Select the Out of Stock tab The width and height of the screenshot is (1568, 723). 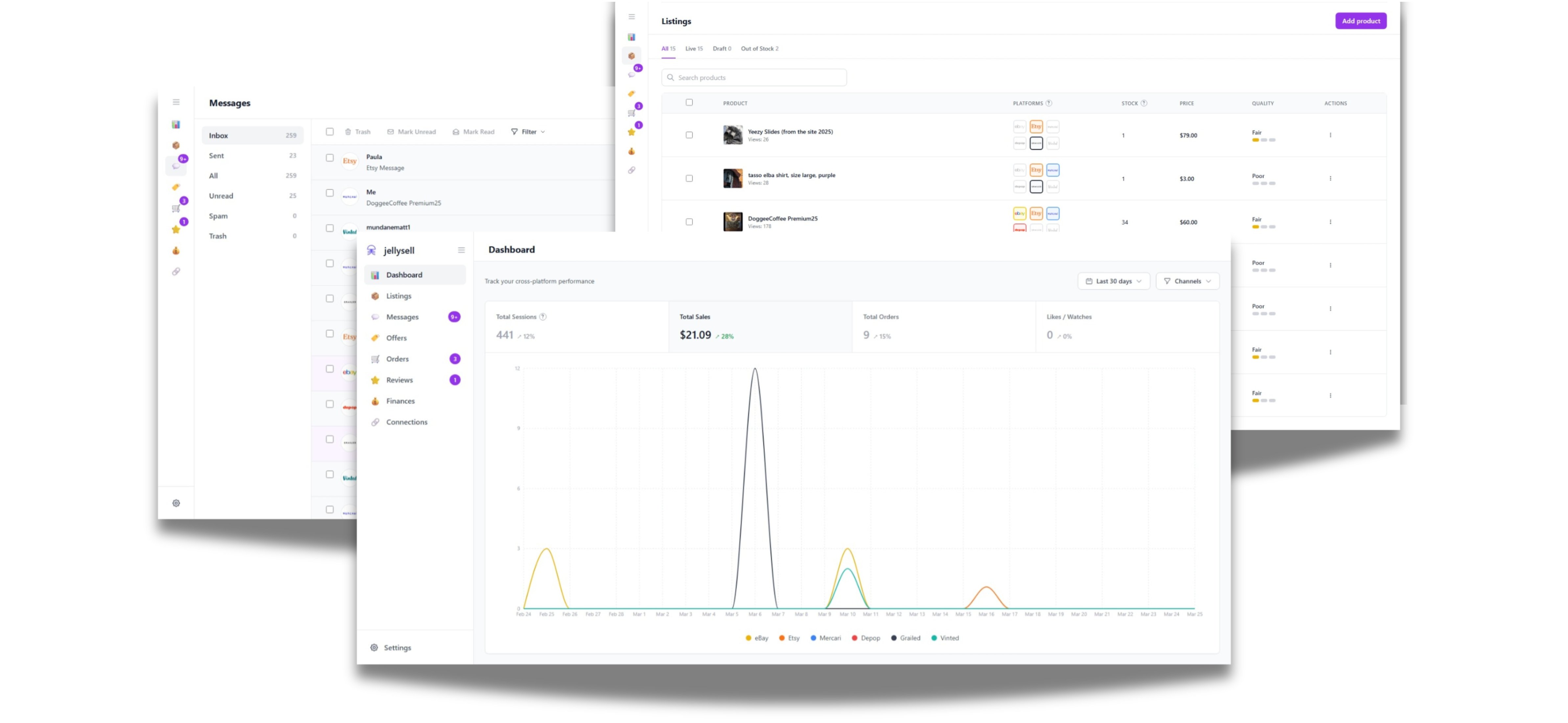(759, 48)
